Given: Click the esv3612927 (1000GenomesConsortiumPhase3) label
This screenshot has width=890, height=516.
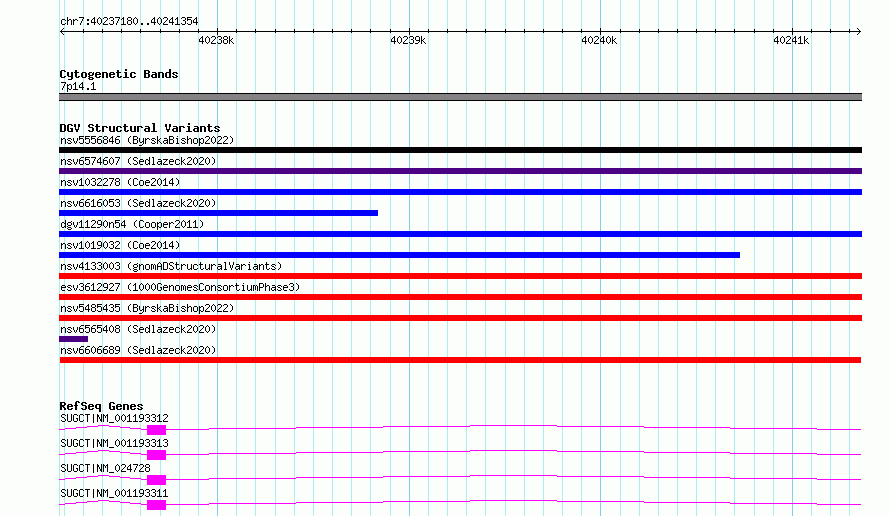Looking at the screenshot, I should click(180, 287).
